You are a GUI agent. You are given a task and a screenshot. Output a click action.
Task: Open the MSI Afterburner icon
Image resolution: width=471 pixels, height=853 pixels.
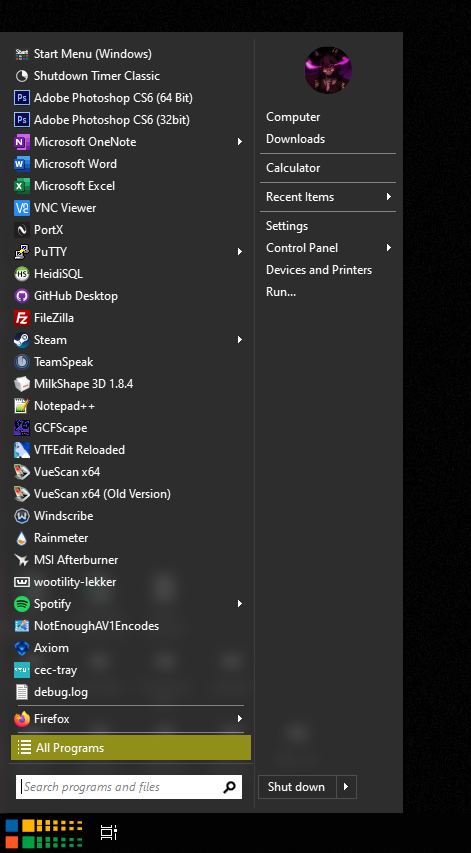22,560
